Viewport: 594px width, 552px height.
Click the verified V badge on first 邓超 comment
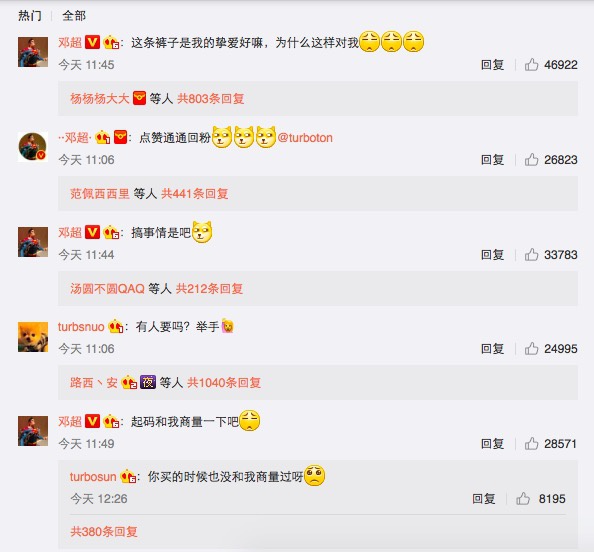[x=92, y=42]
